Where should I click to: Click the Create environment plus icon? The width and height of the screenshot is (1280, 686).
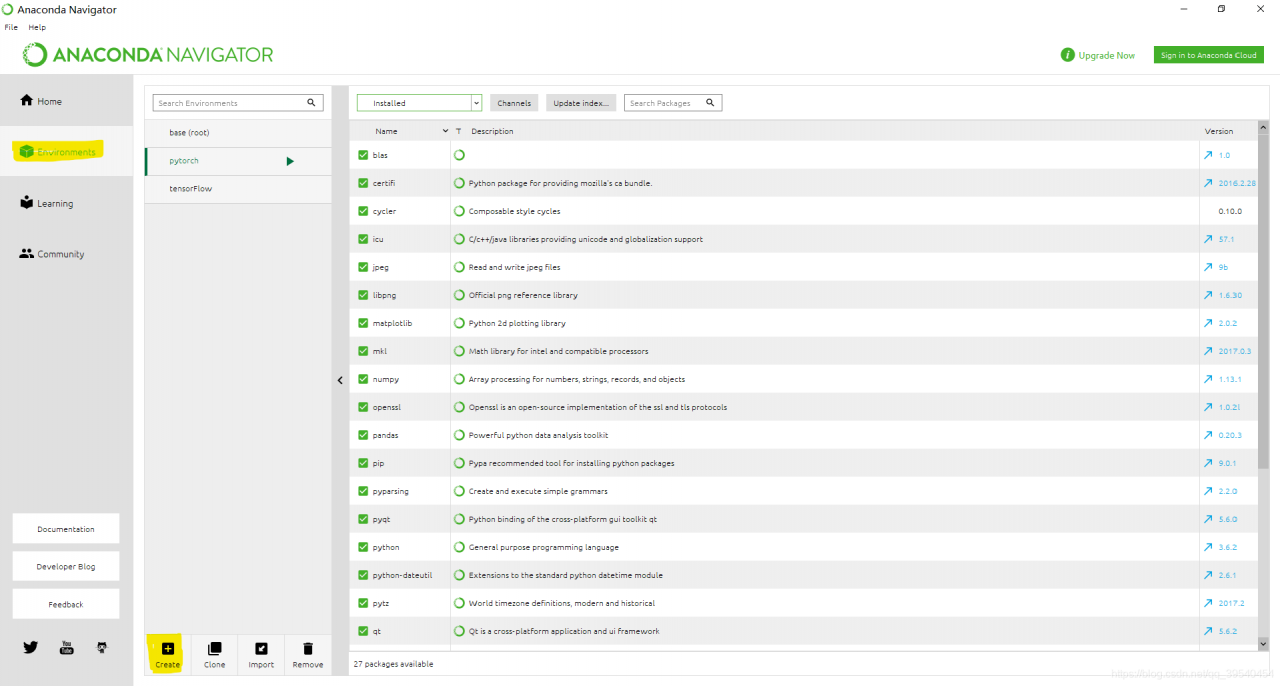[167, 648]
